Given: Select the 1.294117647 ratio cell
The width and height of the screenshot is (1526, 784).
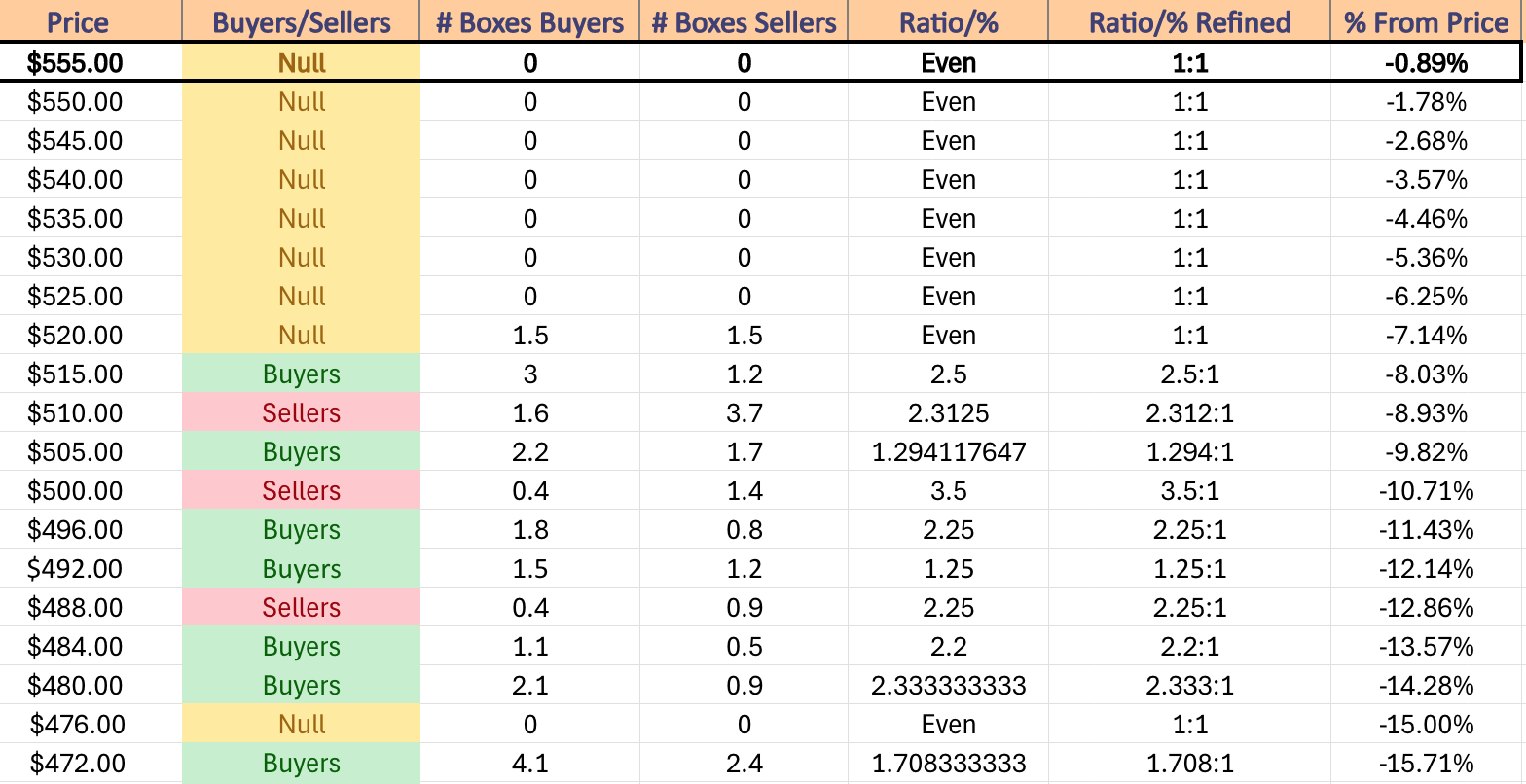Looking at the screenshot, I should click(x=948, y=452).
